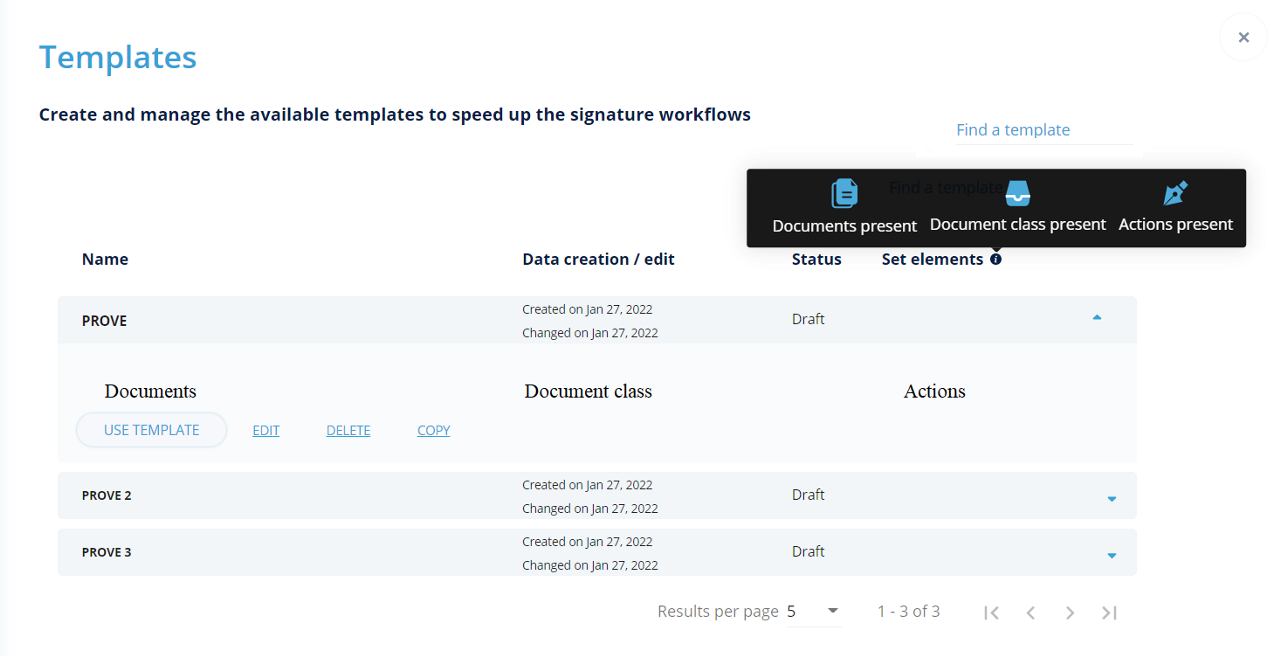
Task: Go to the first results page
Action: [x=991, y=612]
